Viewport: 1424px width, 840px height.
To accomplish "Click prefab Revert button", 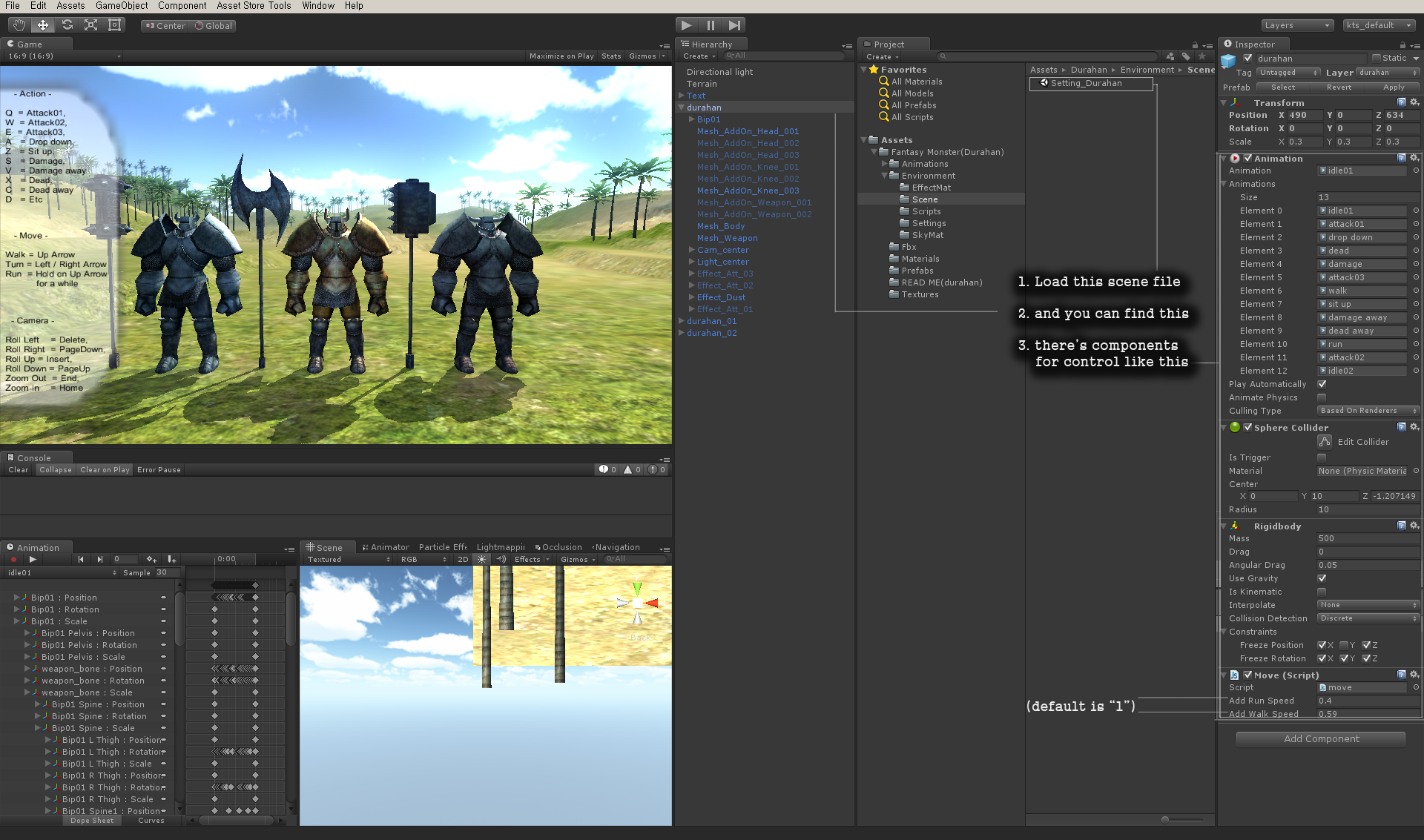I will coord(1339,87).
